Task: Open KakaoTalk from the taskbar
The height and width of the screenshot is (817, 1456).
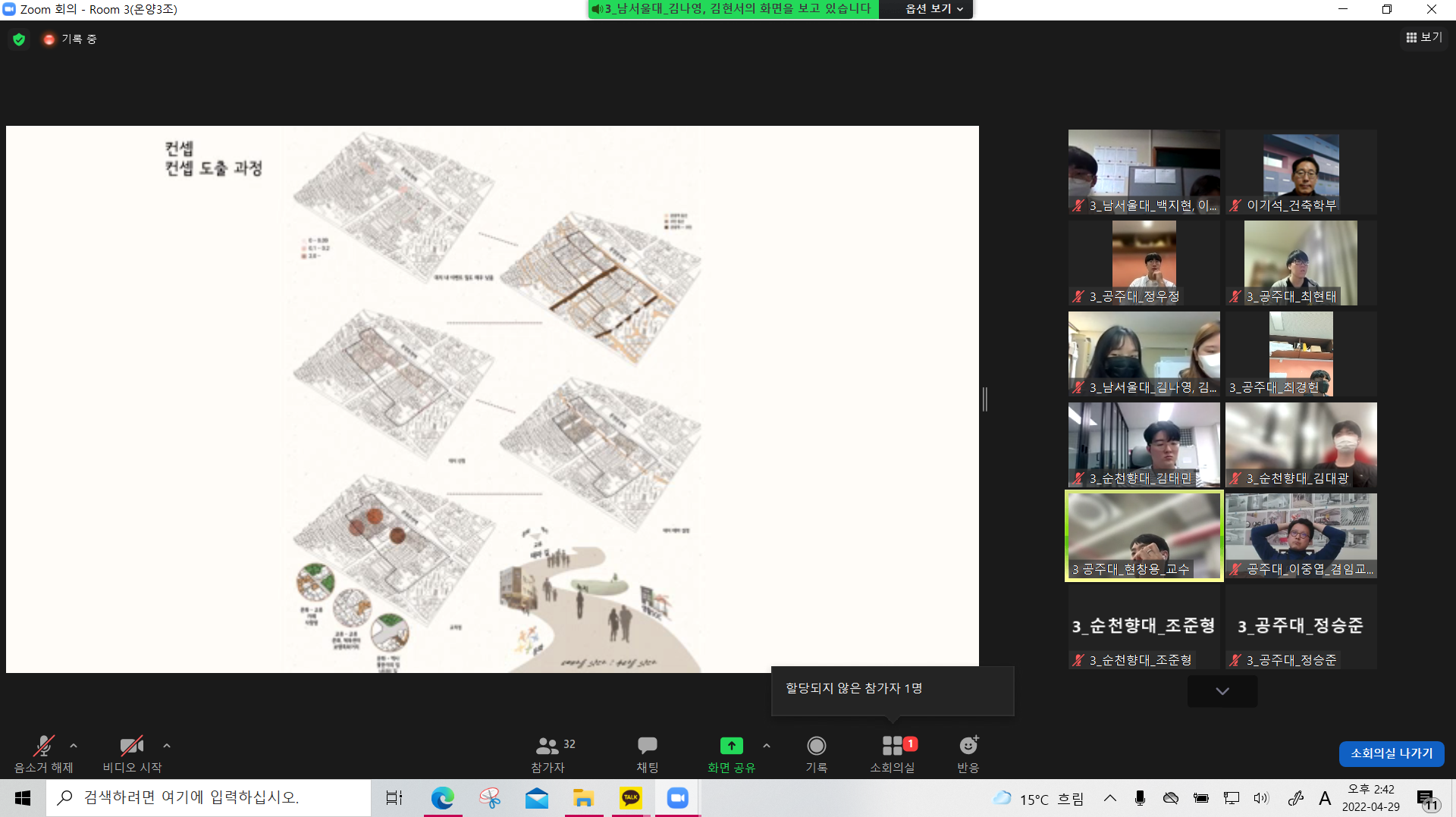Action: (631, 797)
